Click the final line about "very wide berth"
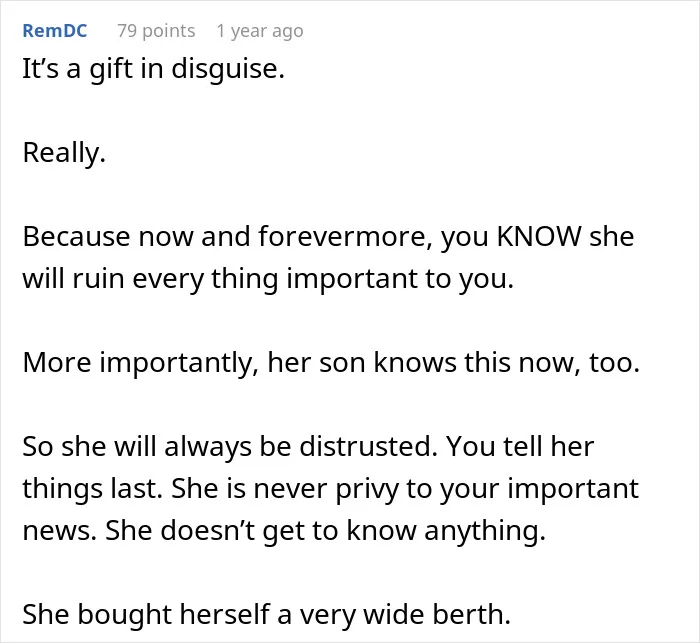 coord(267,614)
